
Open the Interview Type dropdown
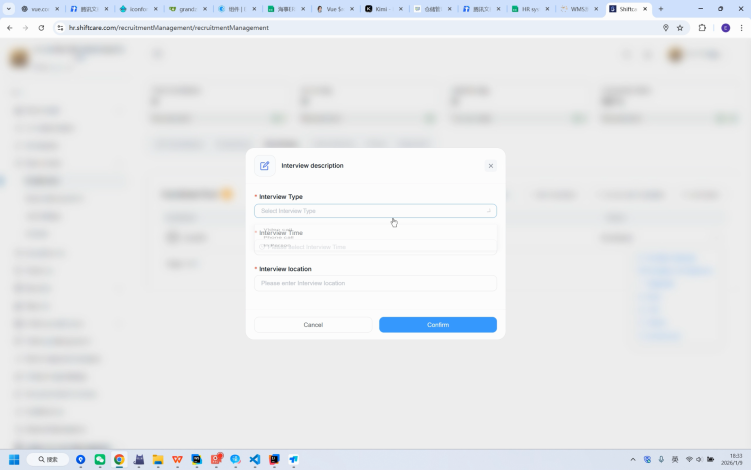tap(370, 211)
